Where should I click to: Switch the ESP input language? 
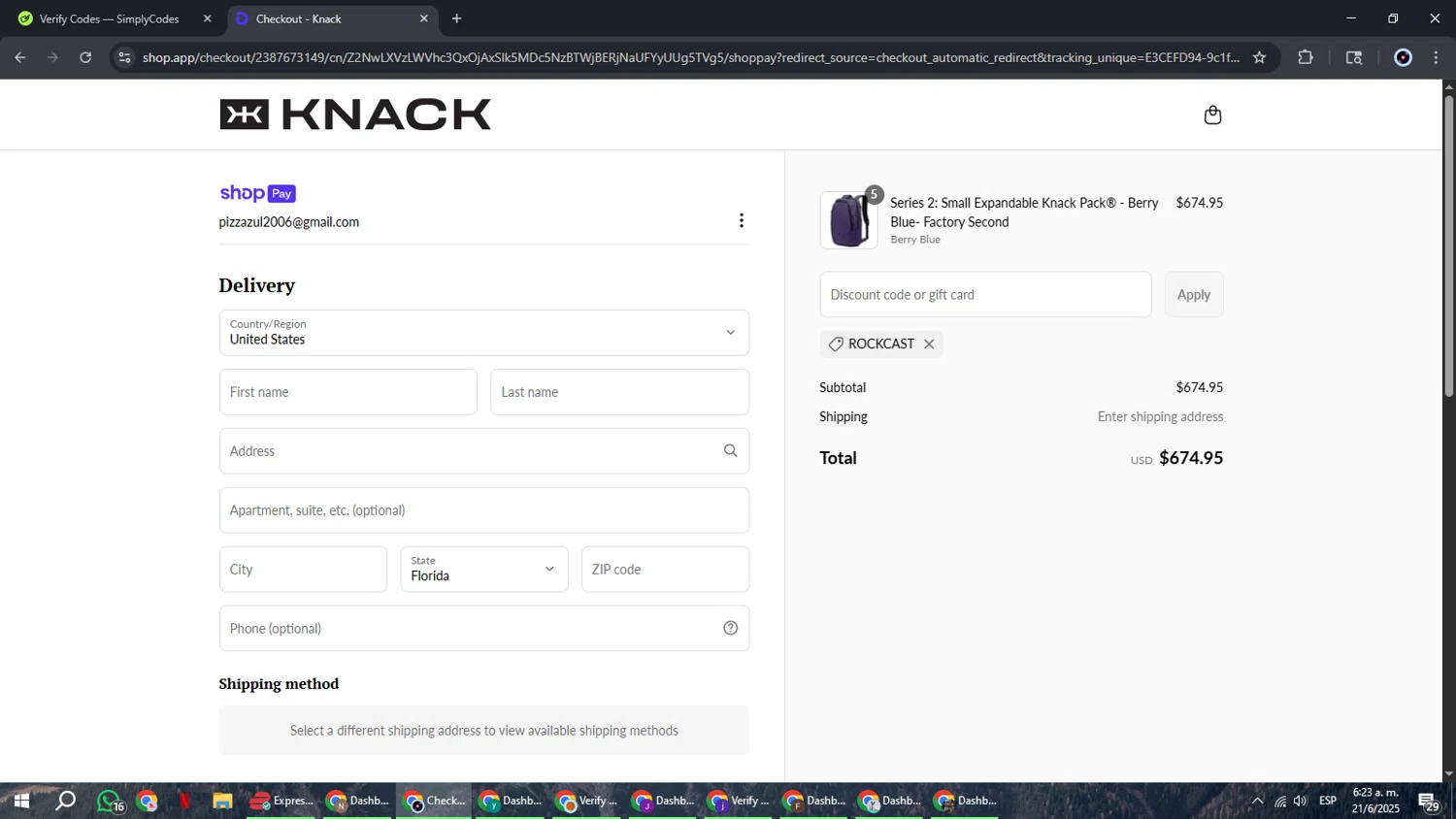point(1328,801)
